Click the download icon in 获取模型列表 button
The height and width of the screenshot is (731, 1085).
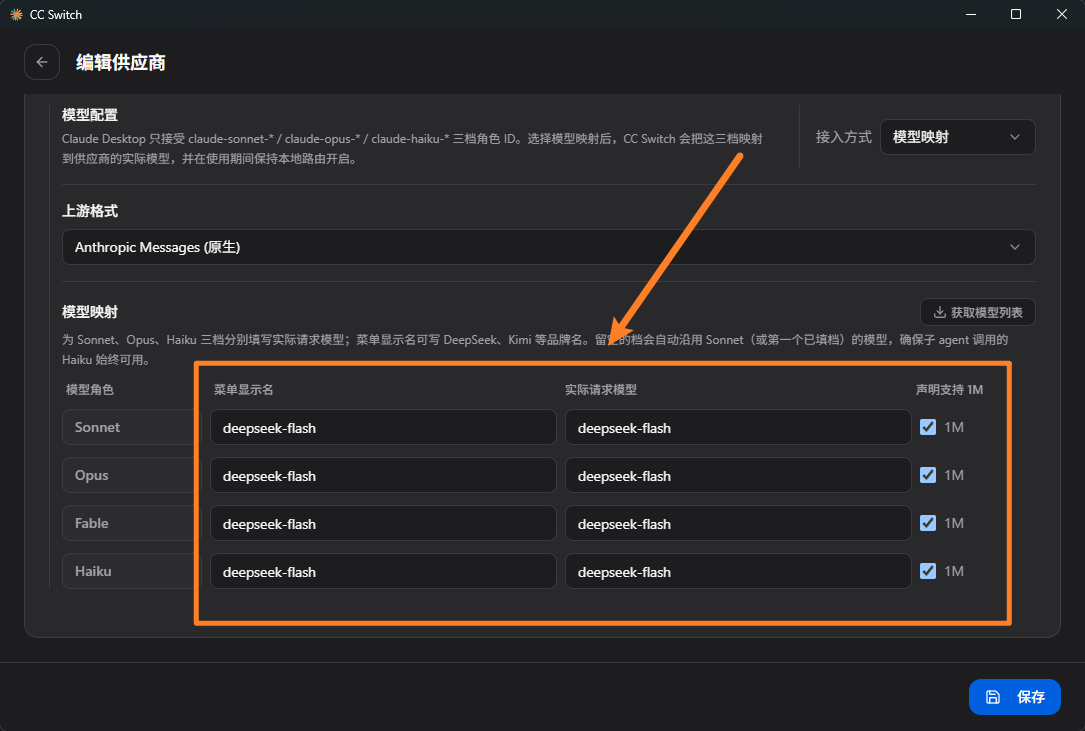click(x=939, y=312)
